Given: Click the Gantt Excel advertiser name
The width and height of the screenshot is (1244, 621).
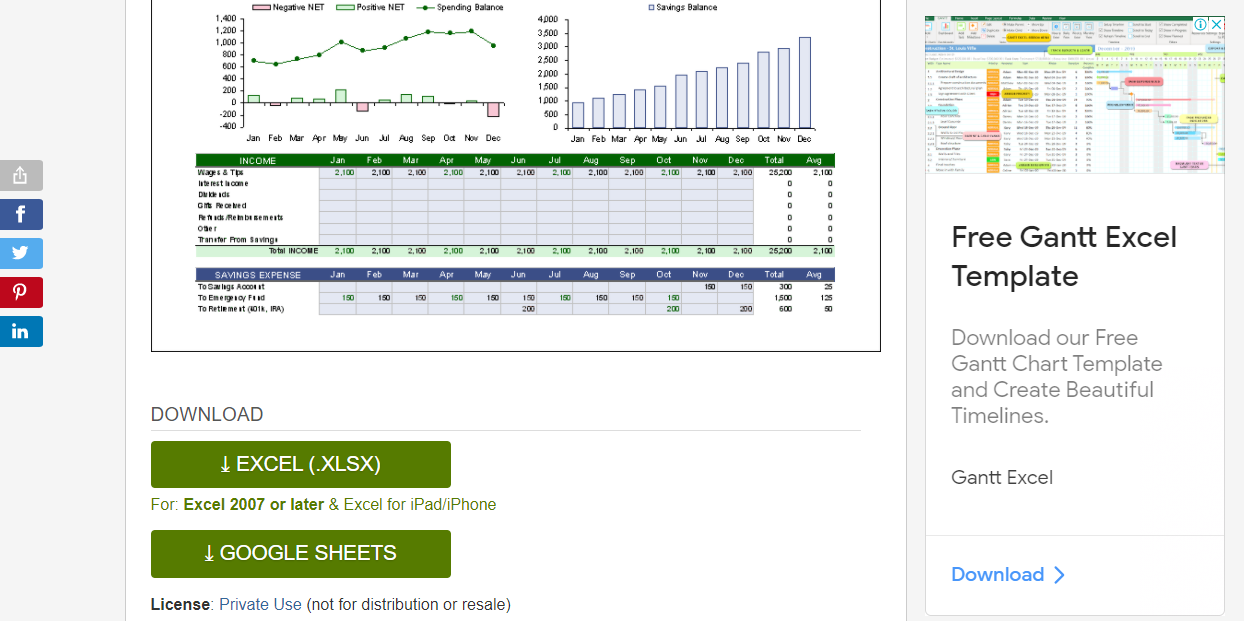Looking at the screenshot, I should pos(1001,477).
